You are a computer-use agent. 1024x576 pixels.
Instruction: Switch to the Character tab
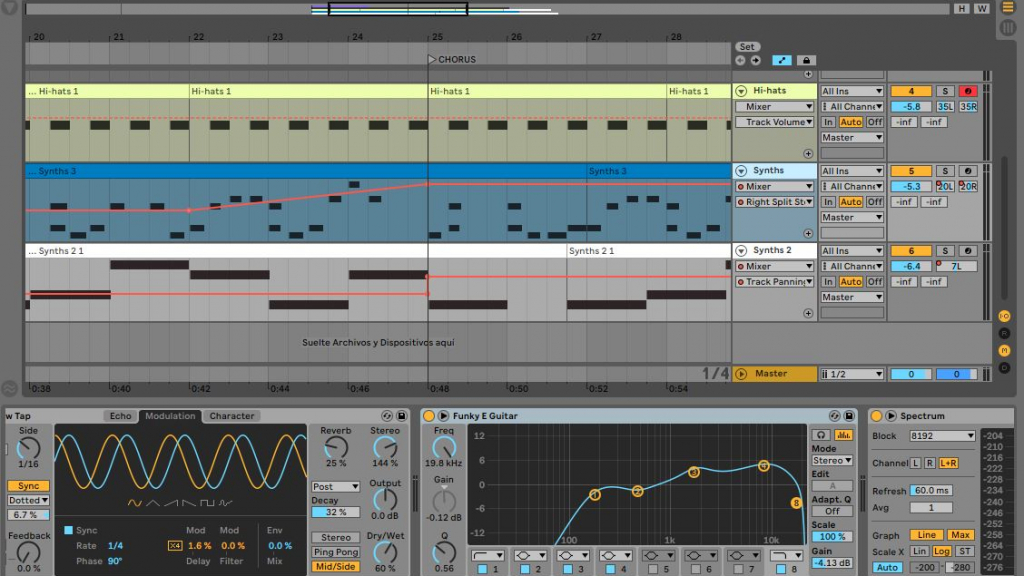[231, 416]
